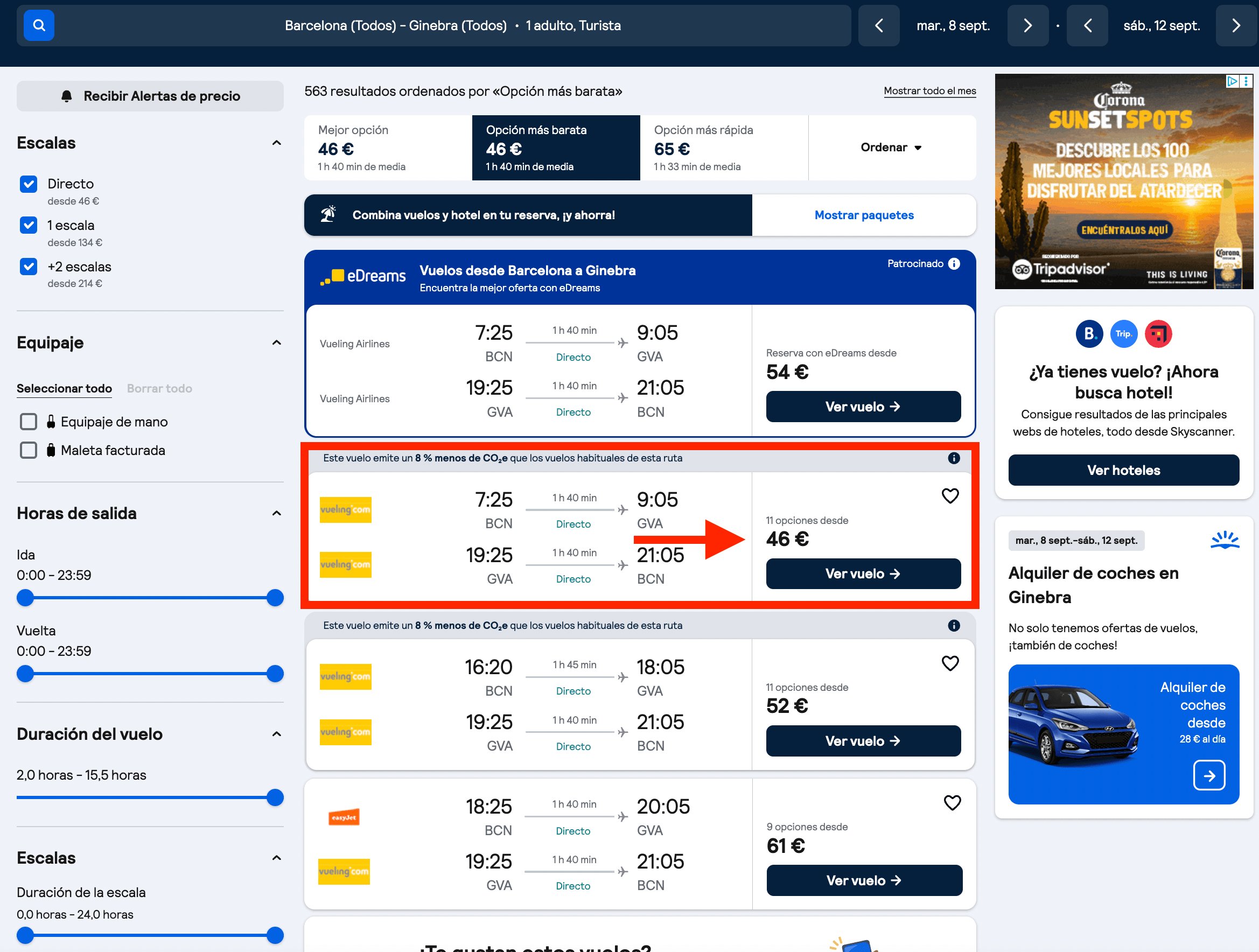Collapse the Horas de salida section
The width and height of the screenshot is (1259, 952).
277,513
